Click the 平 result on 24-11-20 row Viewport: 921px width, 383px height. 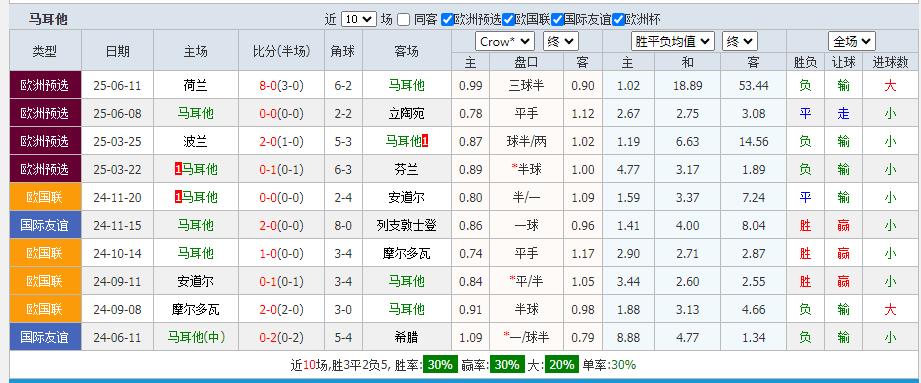(x=805, y=197)
